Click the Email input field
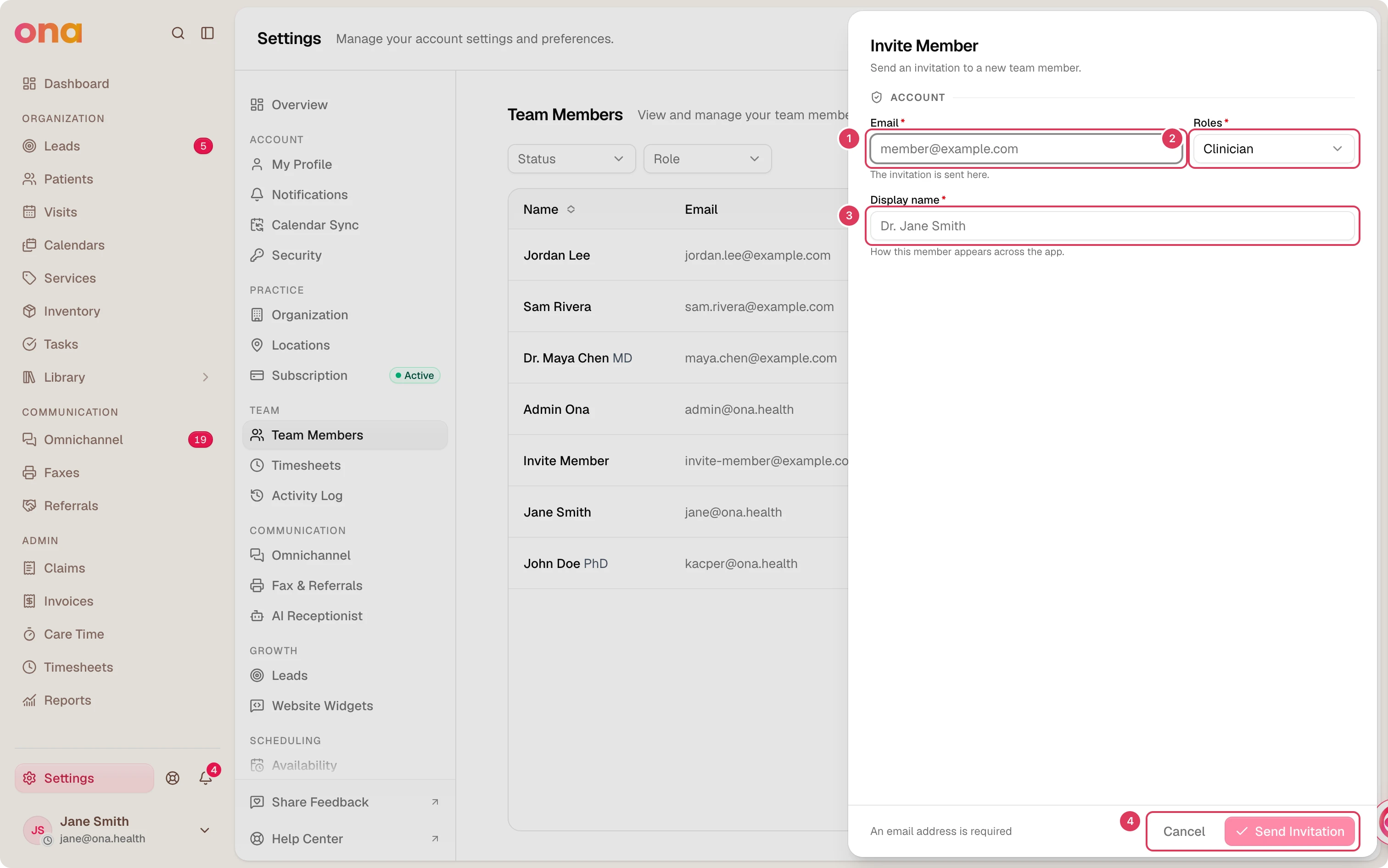 tap(1026, 149)
